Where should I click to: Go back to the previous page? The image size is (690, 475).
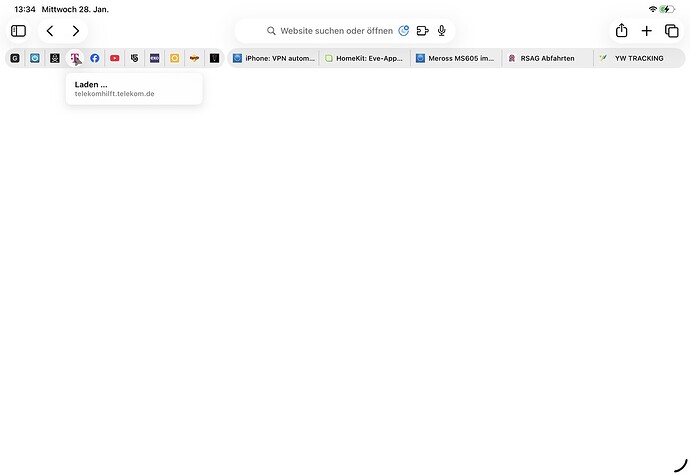click(50, 31)
